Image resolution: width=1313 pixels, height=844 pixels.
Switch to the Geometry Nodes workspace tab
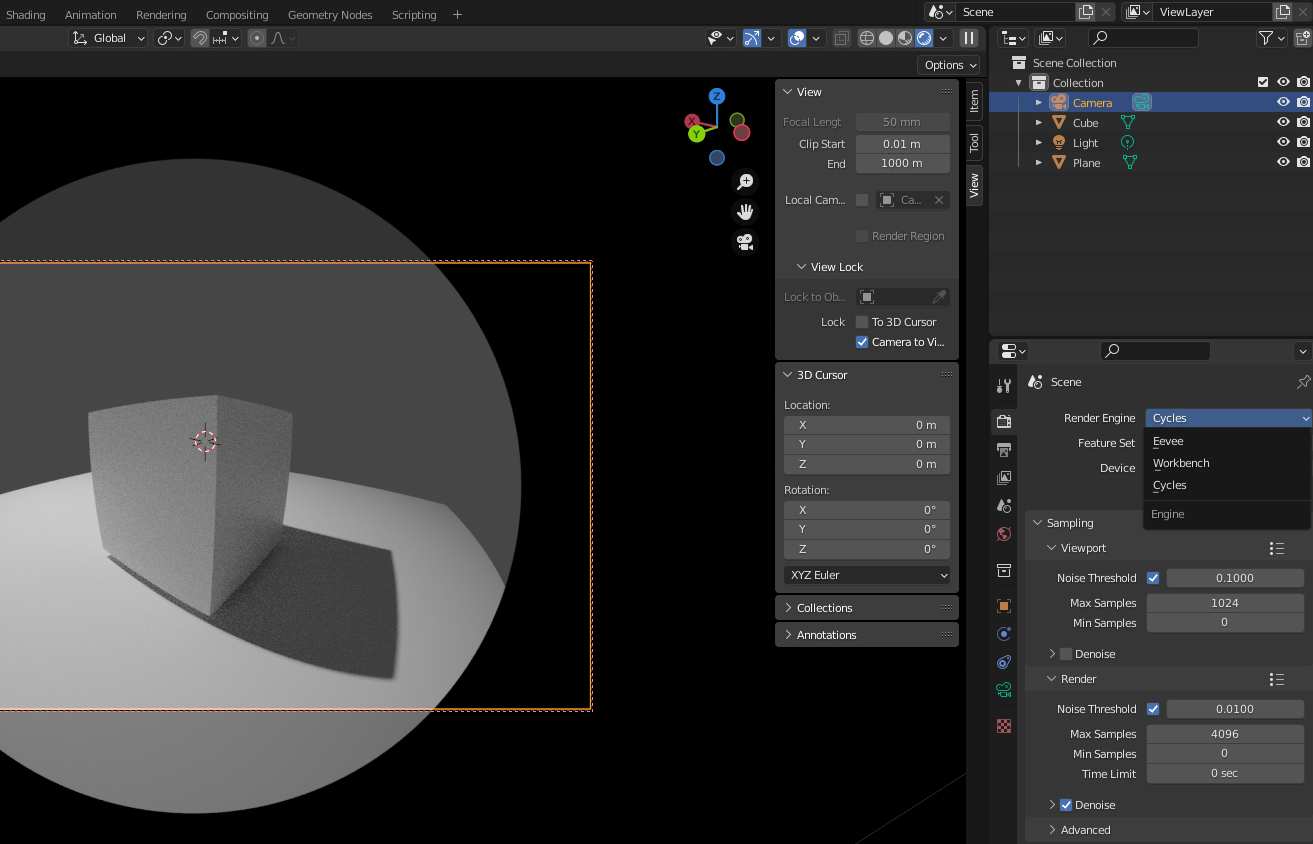tap(330, 15)
